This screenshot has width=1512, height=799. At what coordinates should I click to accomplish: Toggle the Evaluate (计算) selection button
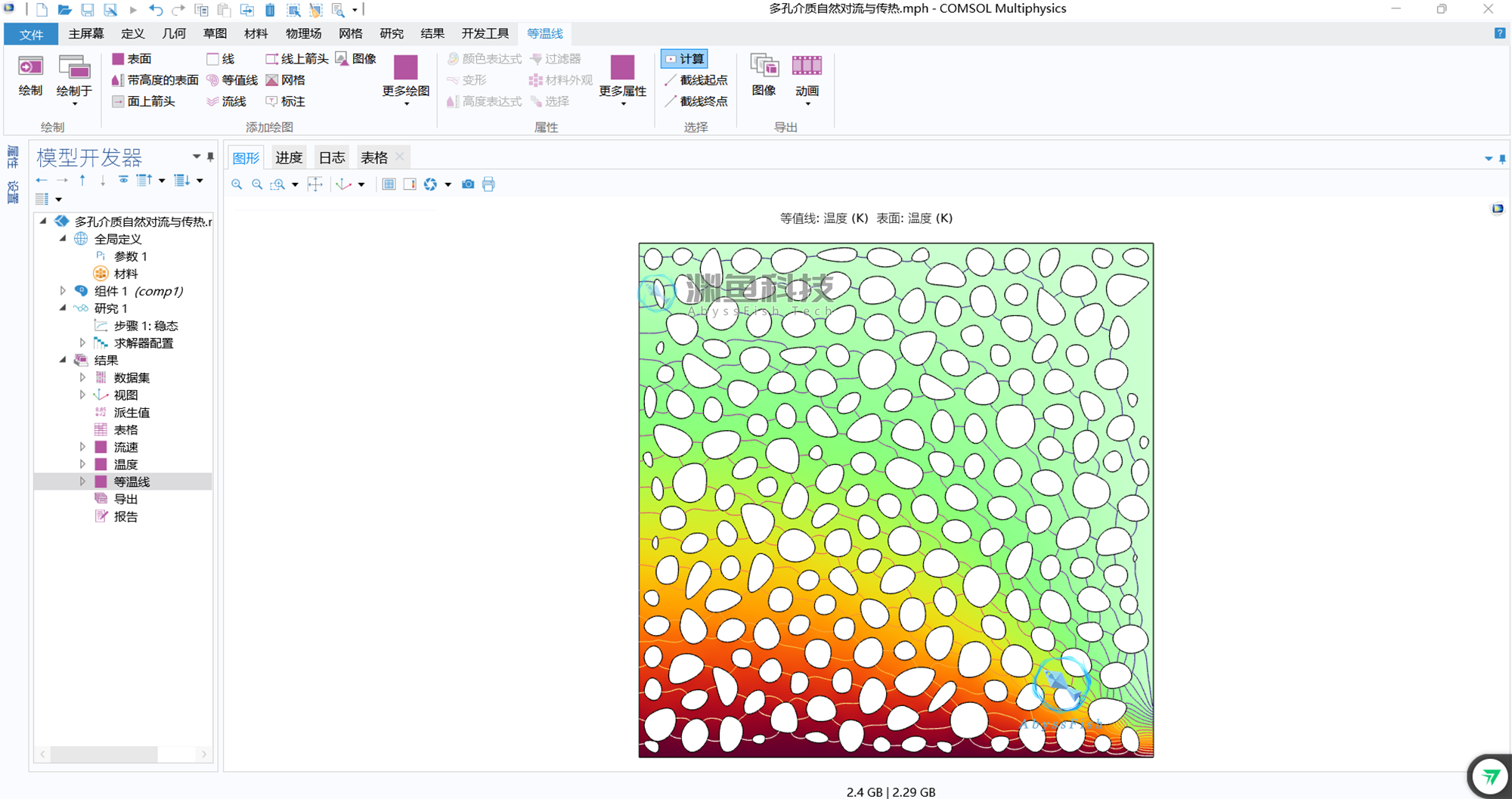pyautogui.click(x=685, y=58)
